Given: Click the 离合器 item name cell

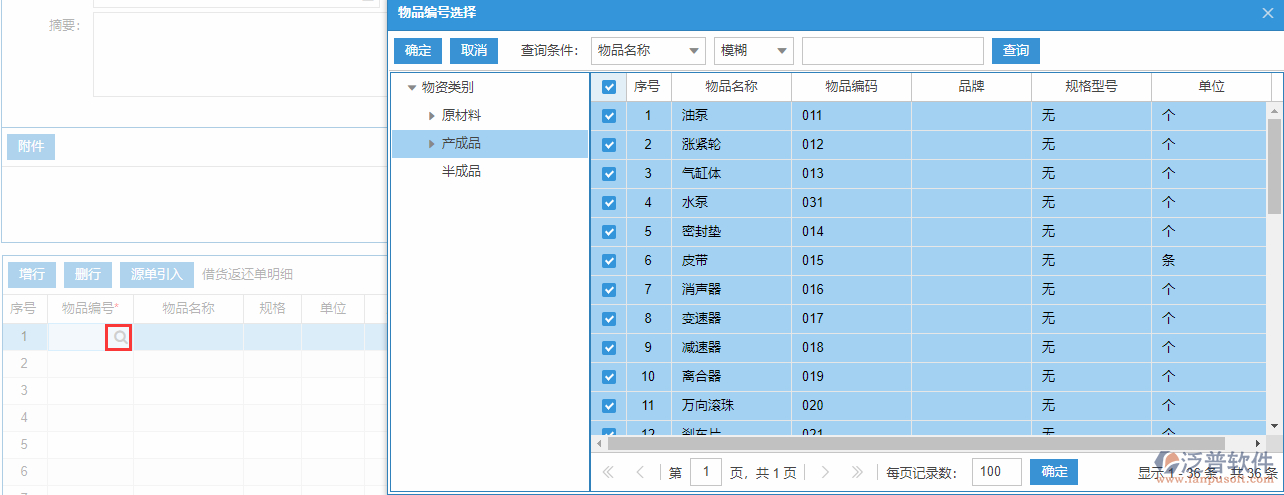Looking at the screenshot, I should coord(731,377).
